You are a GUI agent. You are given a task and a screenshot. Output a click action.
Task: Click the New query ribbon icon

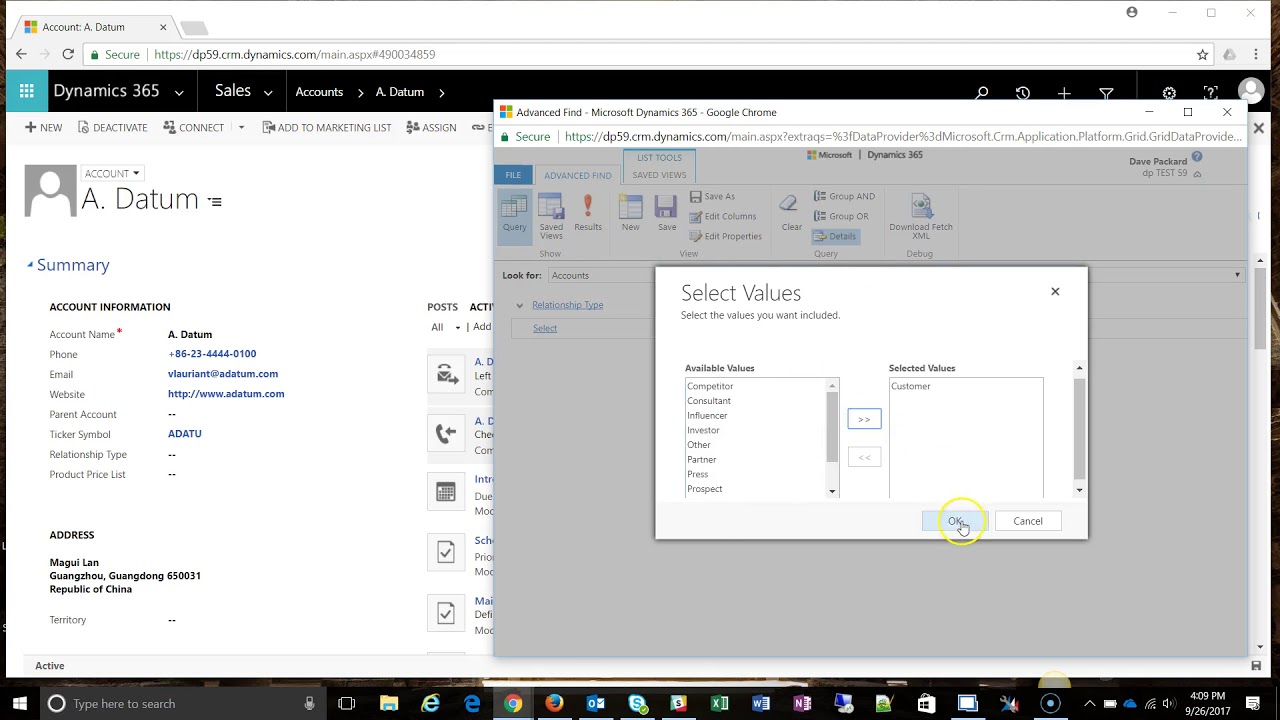point(630,214)
